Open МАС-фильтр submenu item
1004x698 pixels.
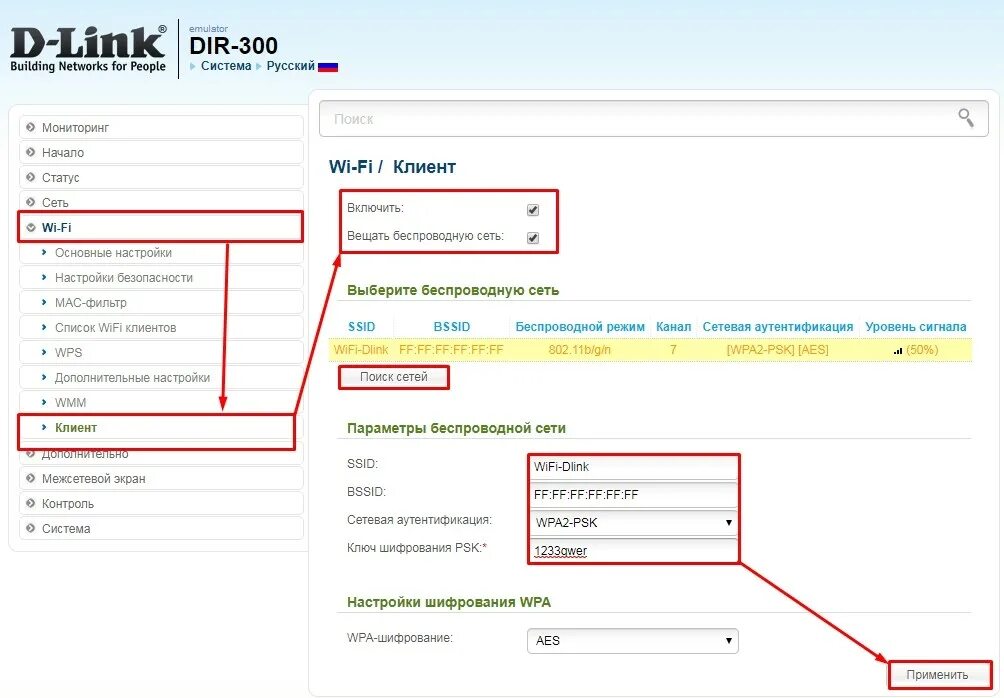coord(161,302)
